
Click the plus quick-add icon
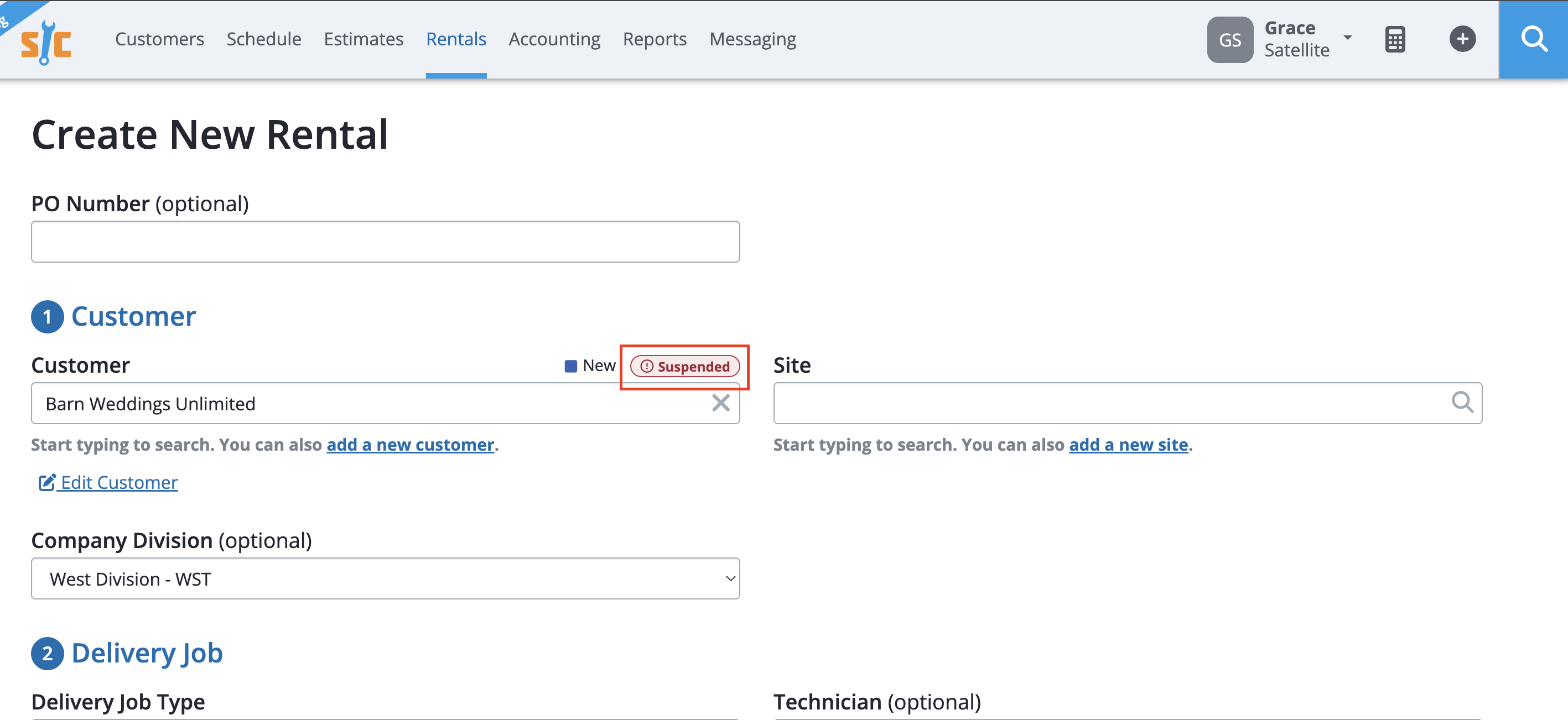[x=1462, y=40]
